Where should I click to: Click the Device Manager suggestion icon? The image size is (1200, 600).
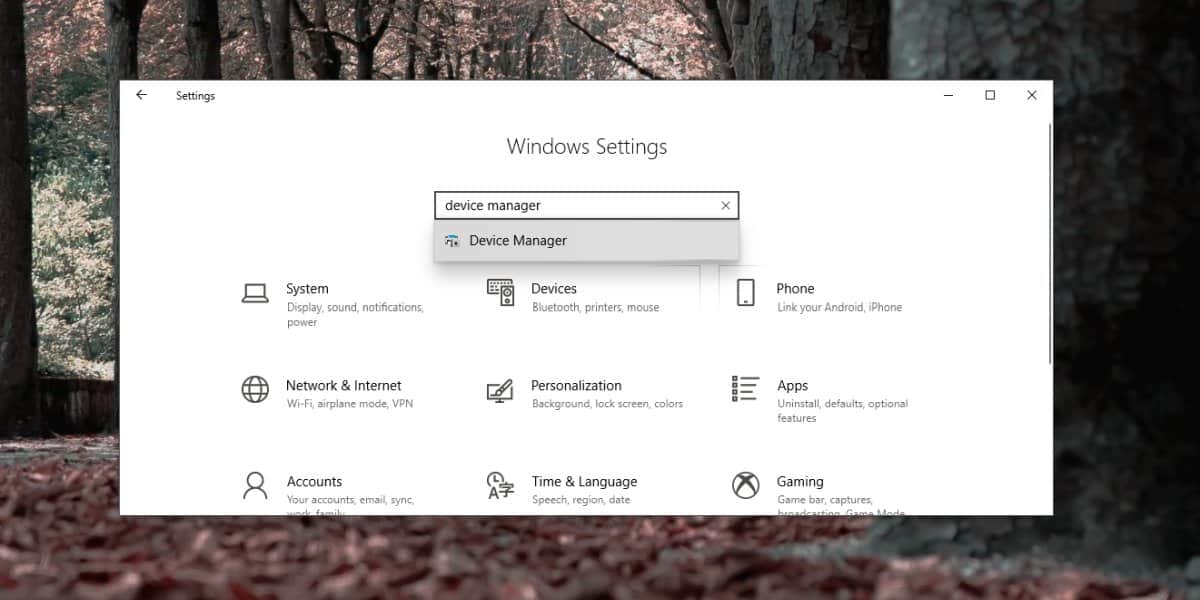point(452,241)
